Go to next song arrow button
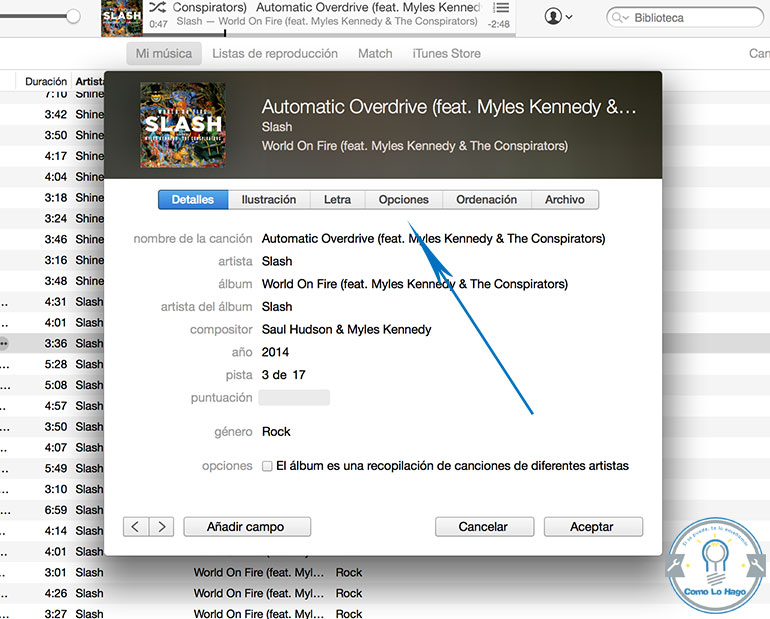 click(x=162, y=527)
